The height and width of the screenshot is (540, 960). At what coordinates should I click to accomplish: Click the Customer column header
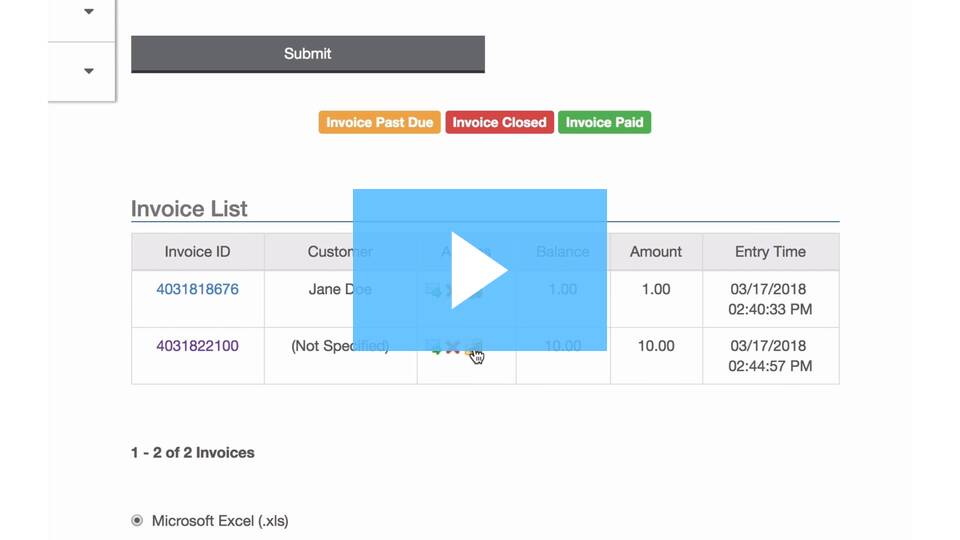(x=340, y=252)
